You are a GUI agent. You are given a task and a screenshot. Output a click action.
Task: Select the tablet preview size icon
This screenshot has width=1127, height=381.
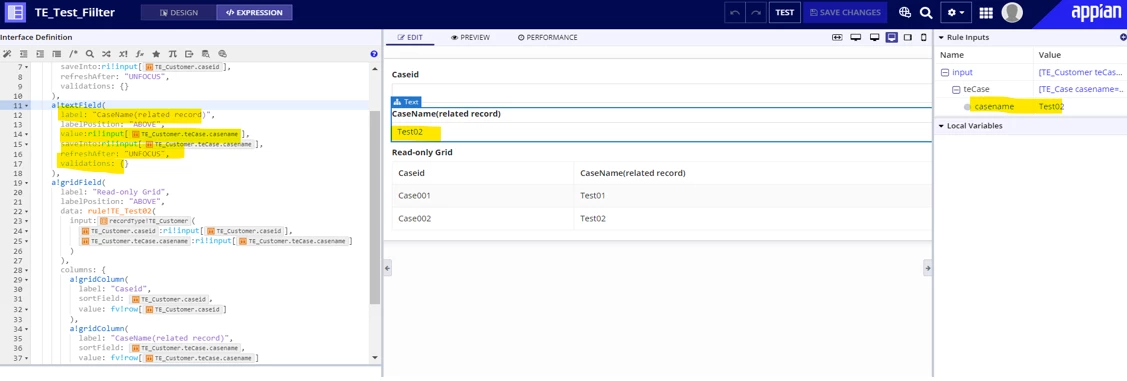(x=908, y=37)
